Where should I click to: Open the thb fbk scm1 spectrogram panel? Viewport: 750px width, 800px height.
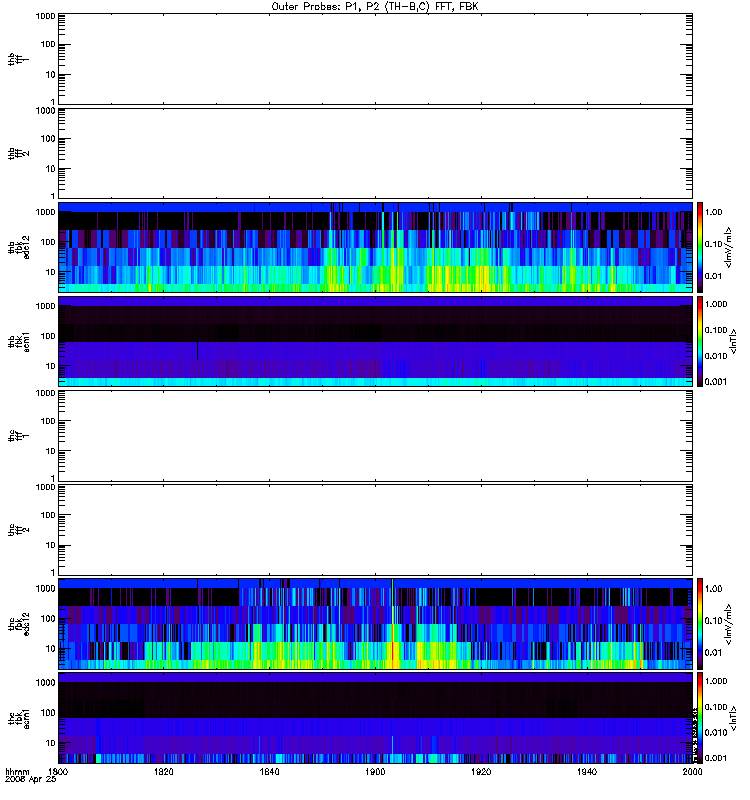pyautogui.click(x=375, y=341)
